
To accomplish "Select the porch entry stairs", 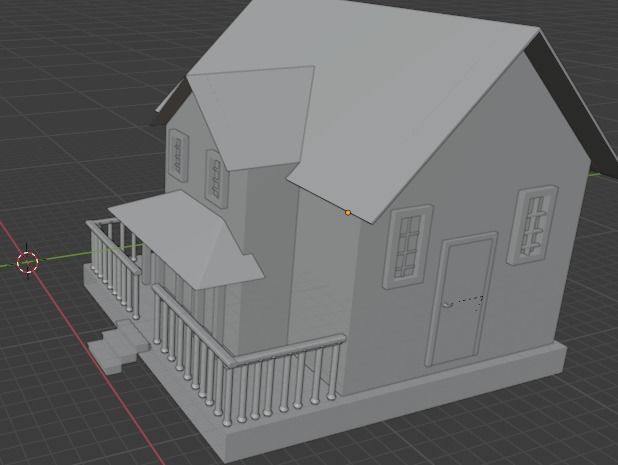I will [118, 346].
